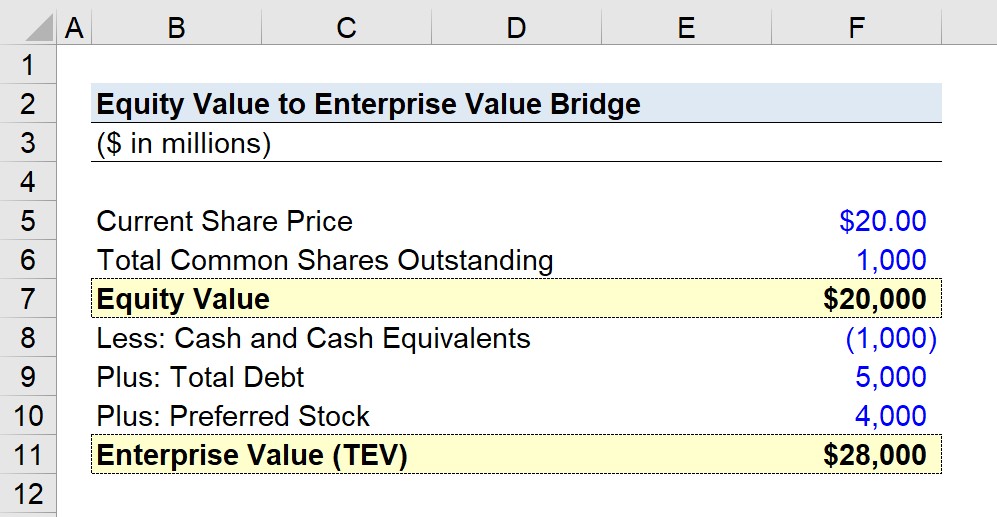Click the $28,000 Enterprise Value cell
The width and height of the screenshot is (997, 517).
856,455
